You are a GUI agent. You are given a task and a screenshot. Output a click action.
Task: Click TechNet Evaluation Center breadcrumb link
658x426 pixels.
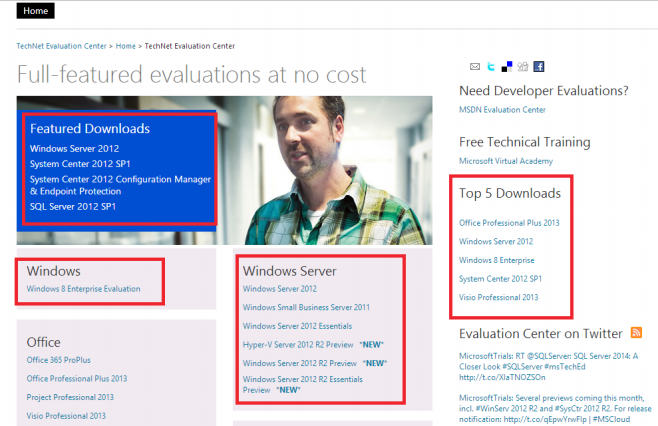point(62,46)
